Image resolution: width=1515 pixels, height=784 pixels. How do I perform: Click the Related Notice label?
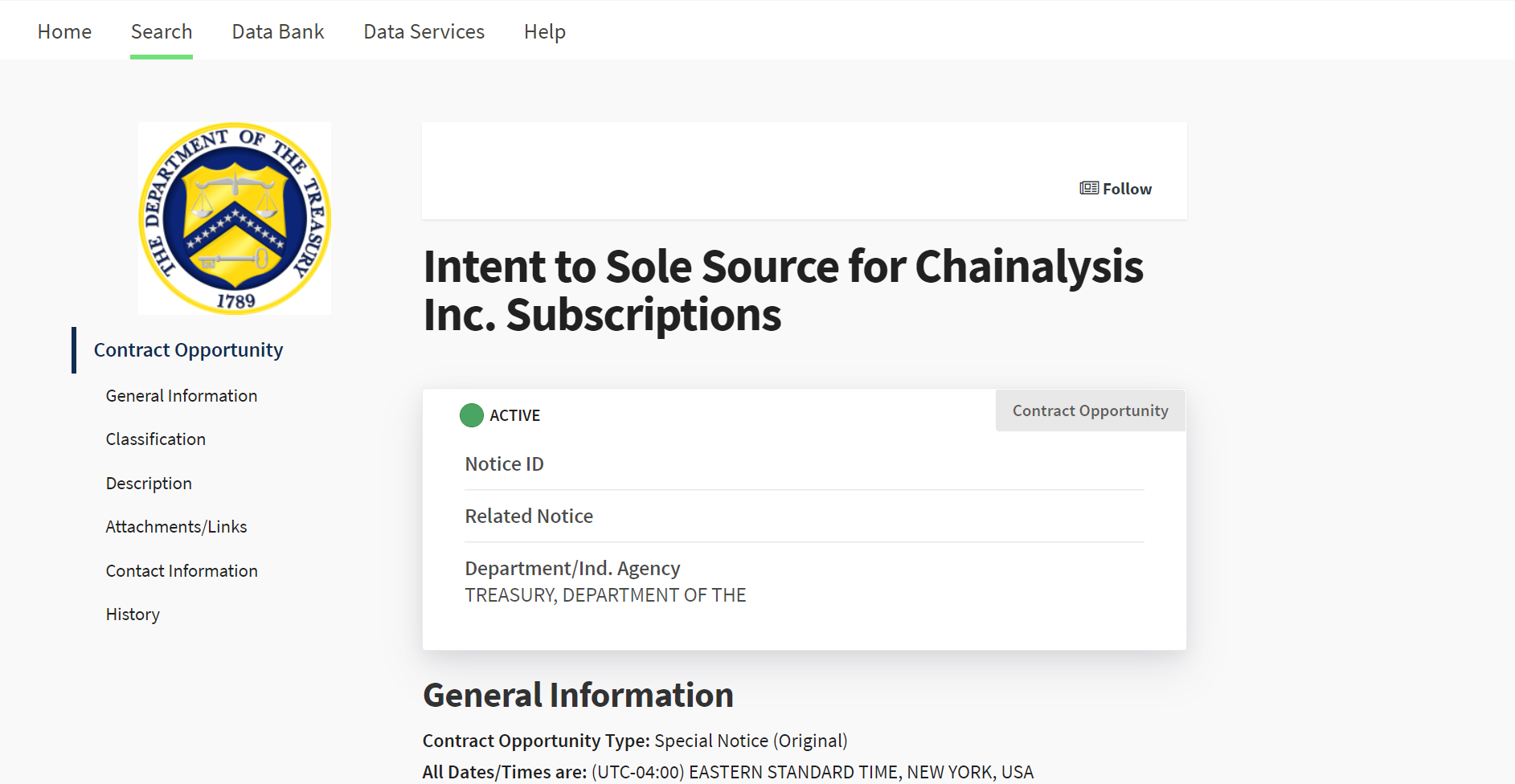tap(529, 517)
